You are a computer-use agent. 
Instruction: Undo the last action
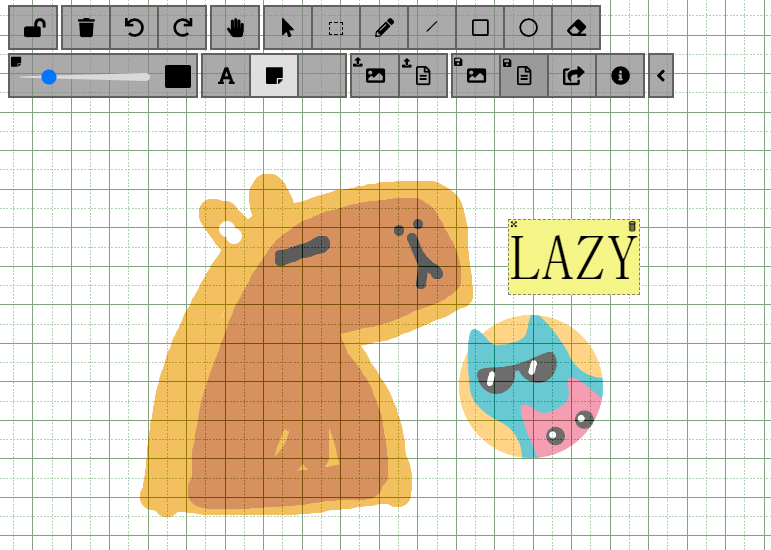click(134, 28)
